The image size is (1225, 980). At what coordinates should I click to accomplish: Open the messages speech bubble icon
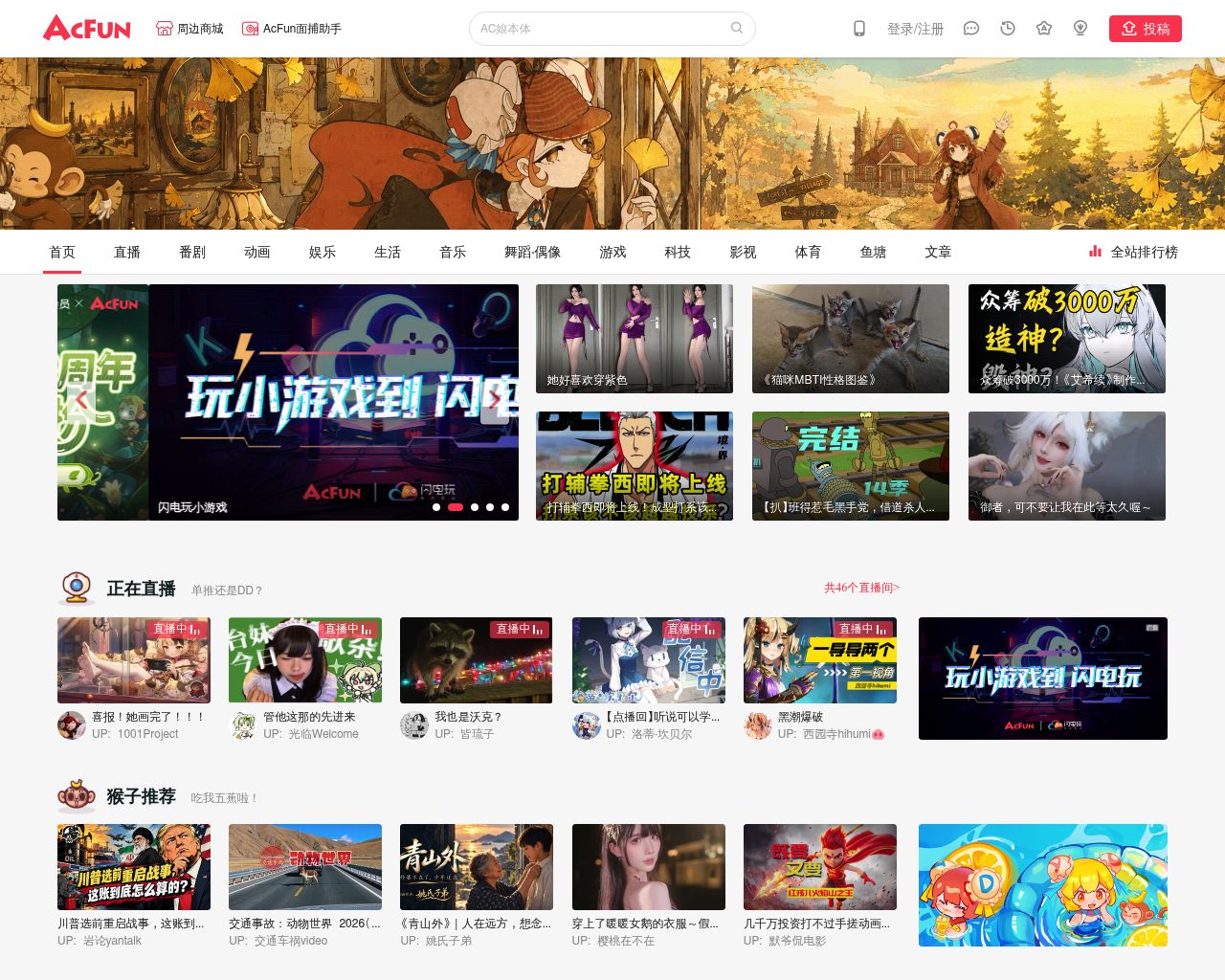click(971, 29)
